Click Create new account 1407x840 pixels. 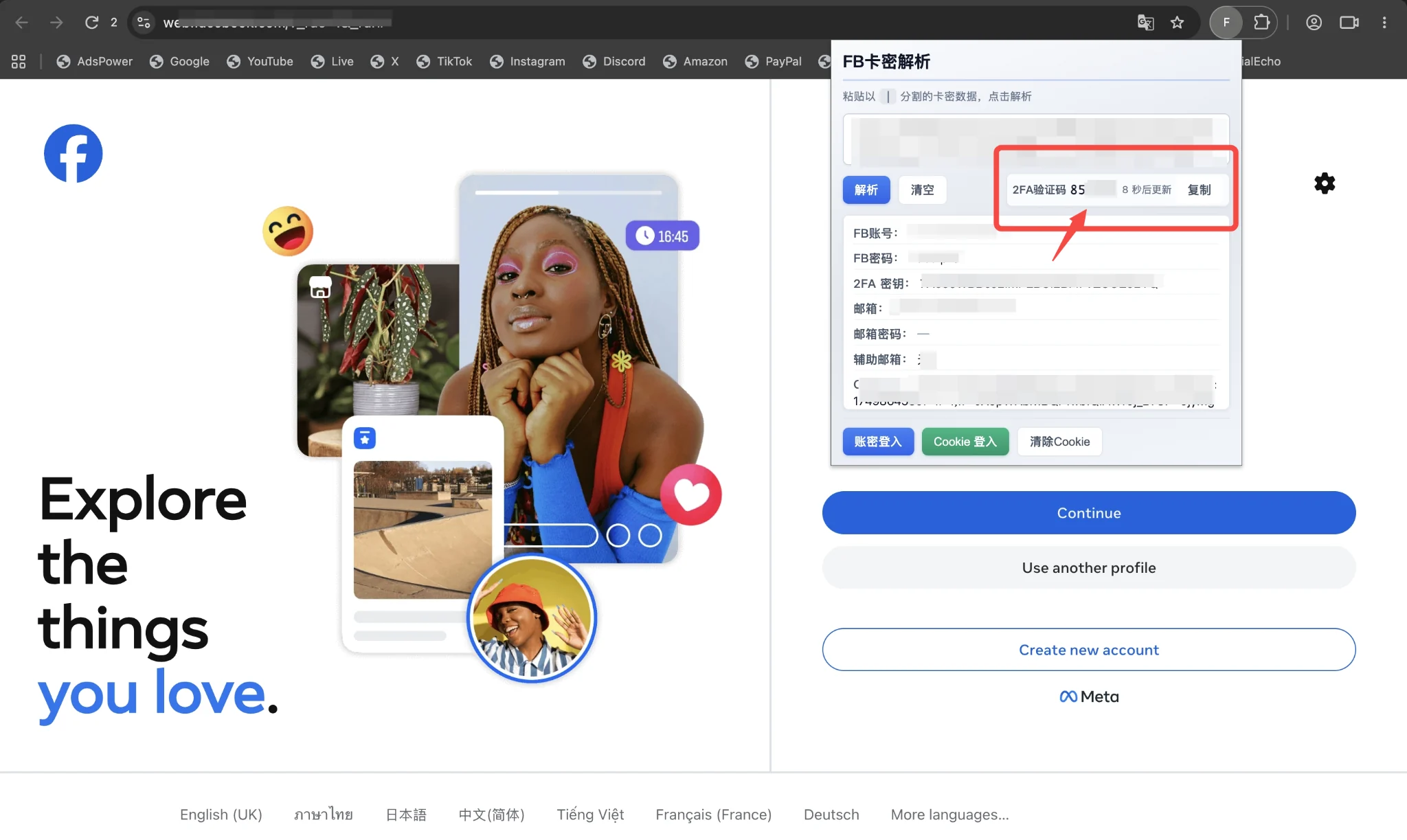(x=1089, y=650)
